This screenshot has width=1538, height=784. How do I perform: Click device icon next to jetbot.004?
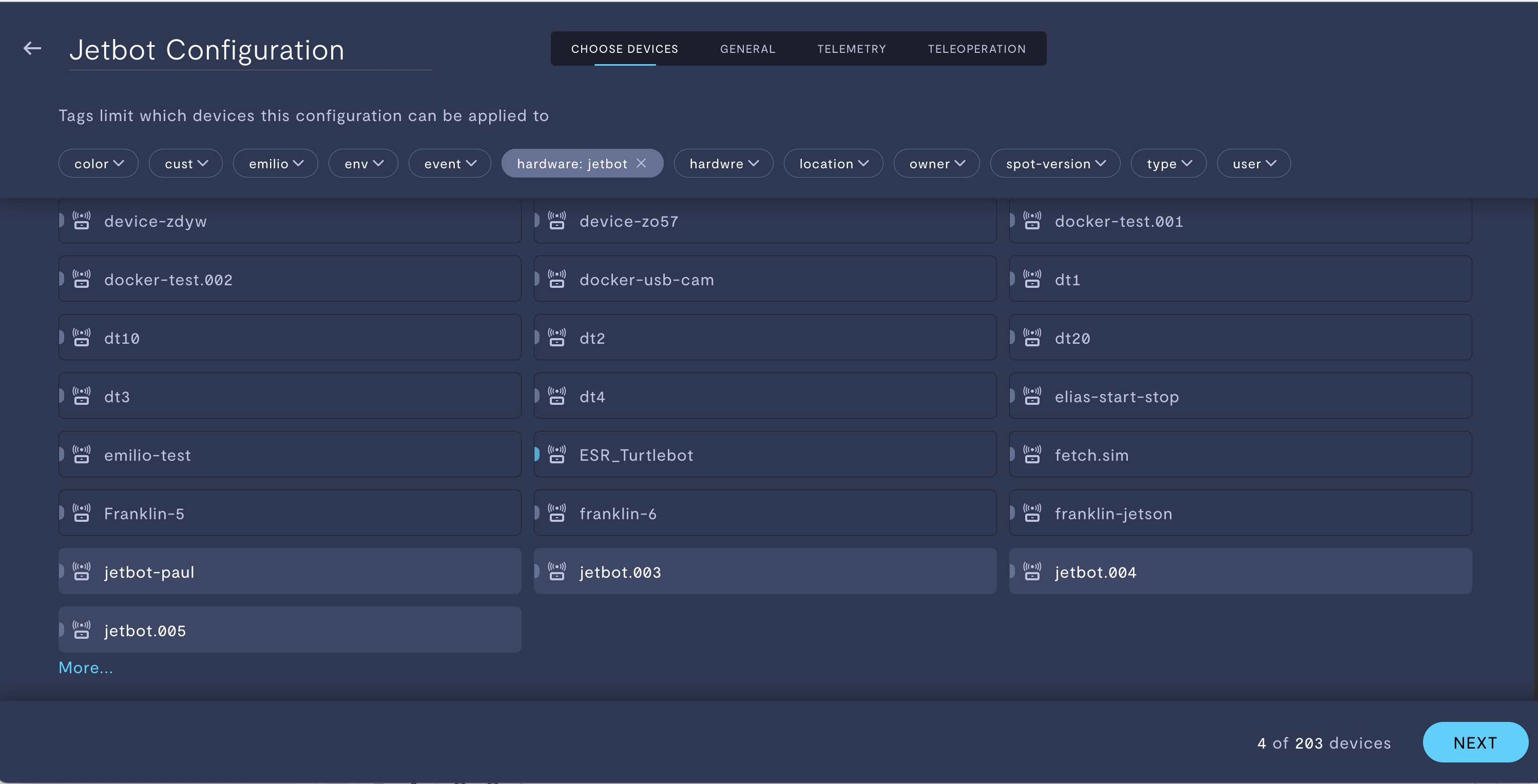pos(1032,571)
